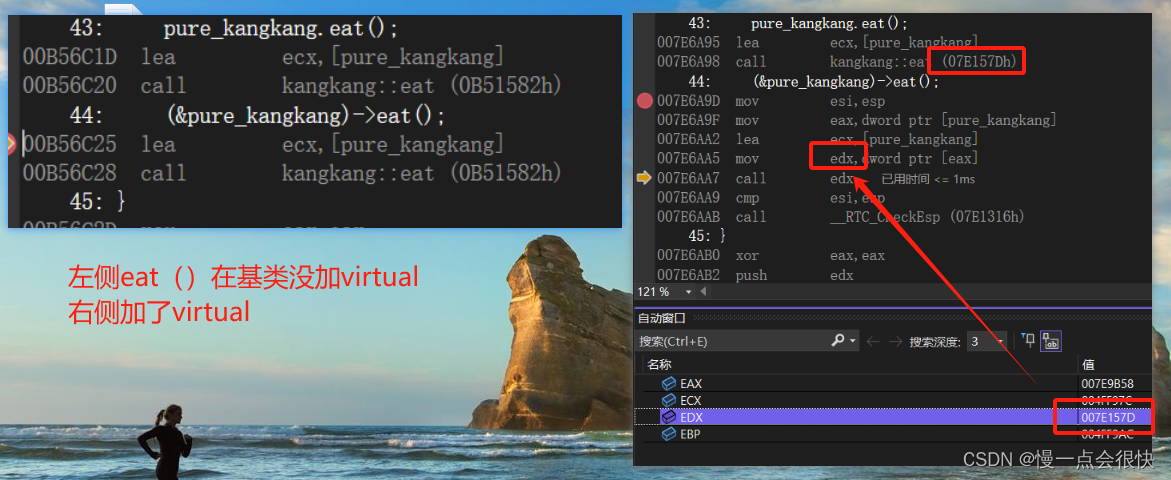
Task: Open the search options dropdown arrow
Action: click(854, 341)
